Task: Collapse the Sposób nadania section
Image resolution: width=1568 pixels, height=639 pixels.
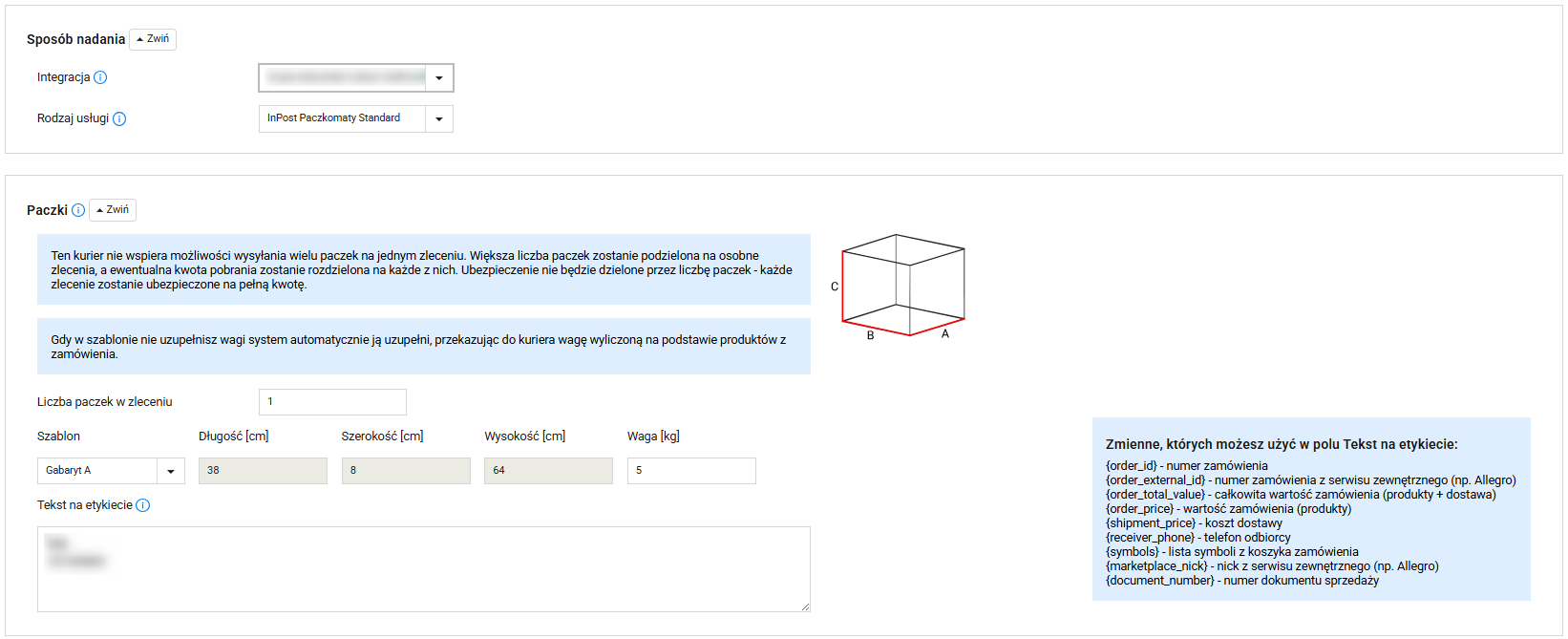Action: [153, 39]
